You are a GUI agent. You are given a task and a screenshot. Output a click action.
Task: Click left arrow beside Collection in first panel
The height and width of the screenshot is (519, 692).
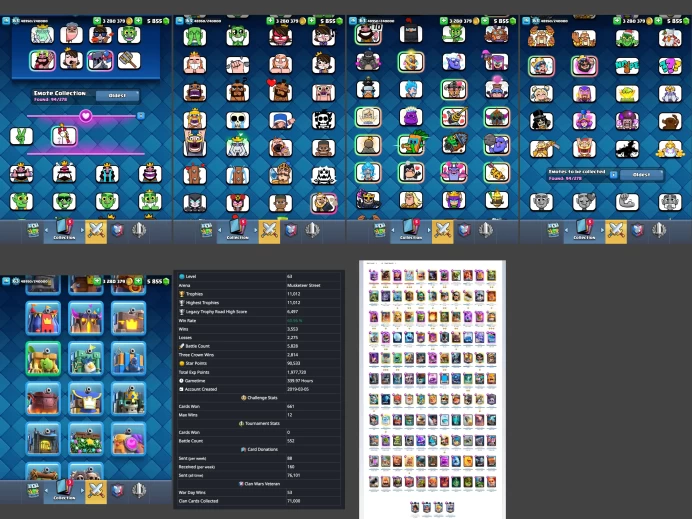pos(46,230)
